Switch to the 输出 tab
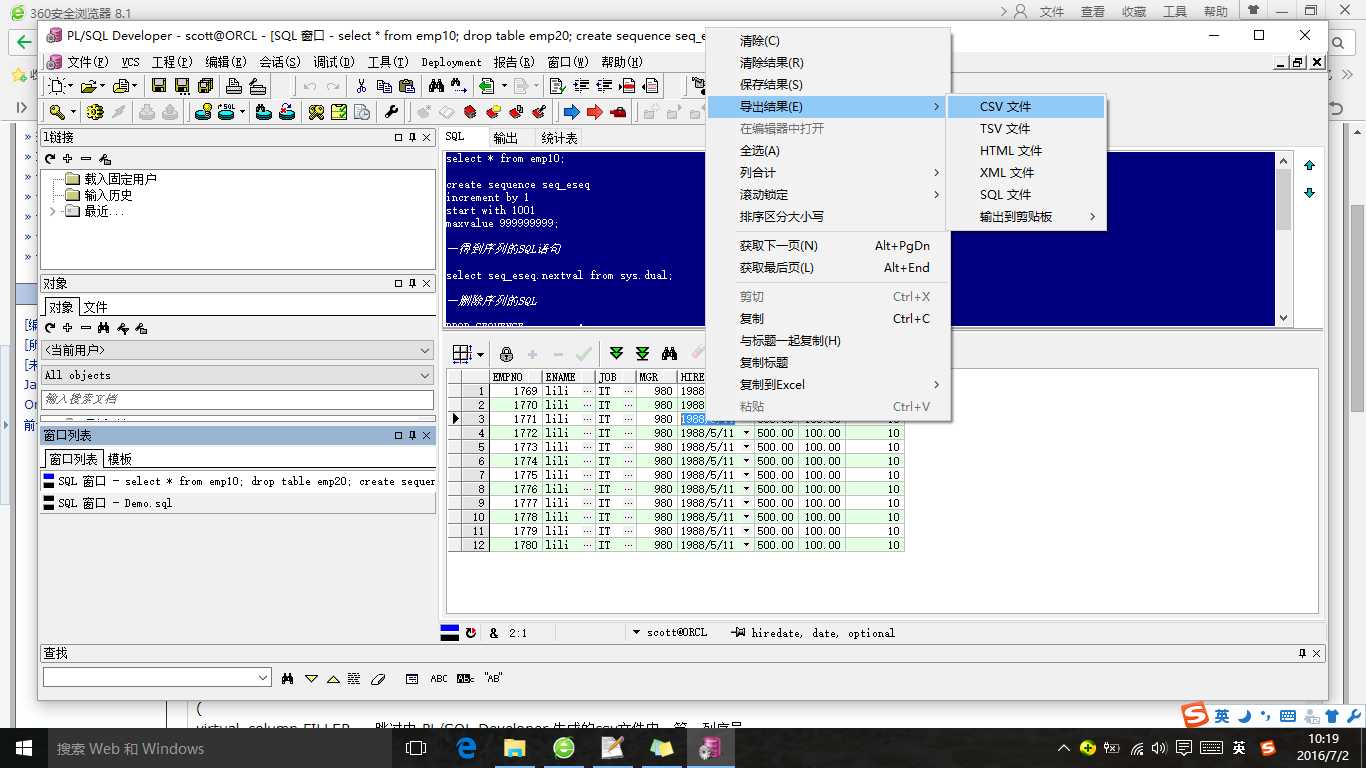 pyautogui.click(x=506, y=138)
